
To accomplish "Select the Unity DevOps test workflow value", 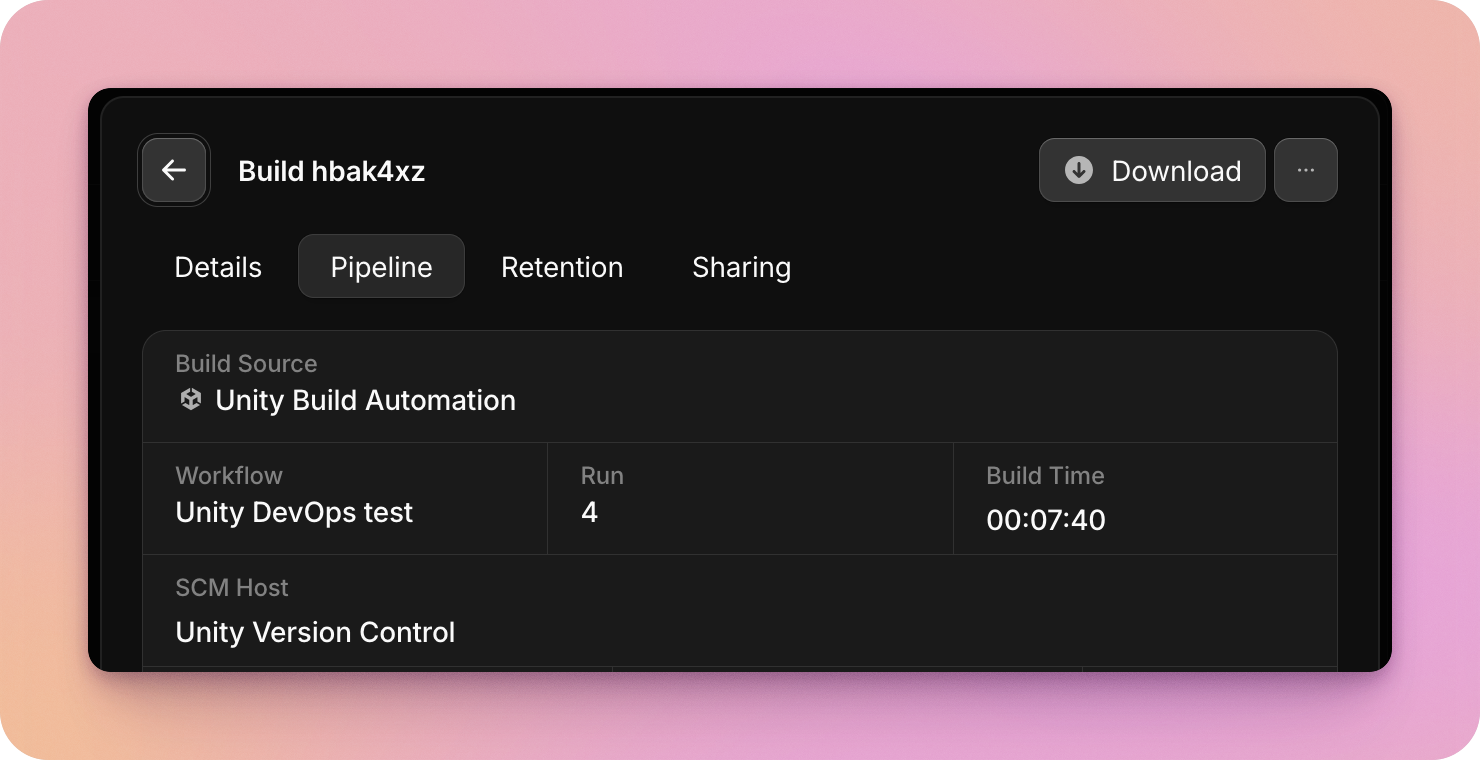I will 294,512.
